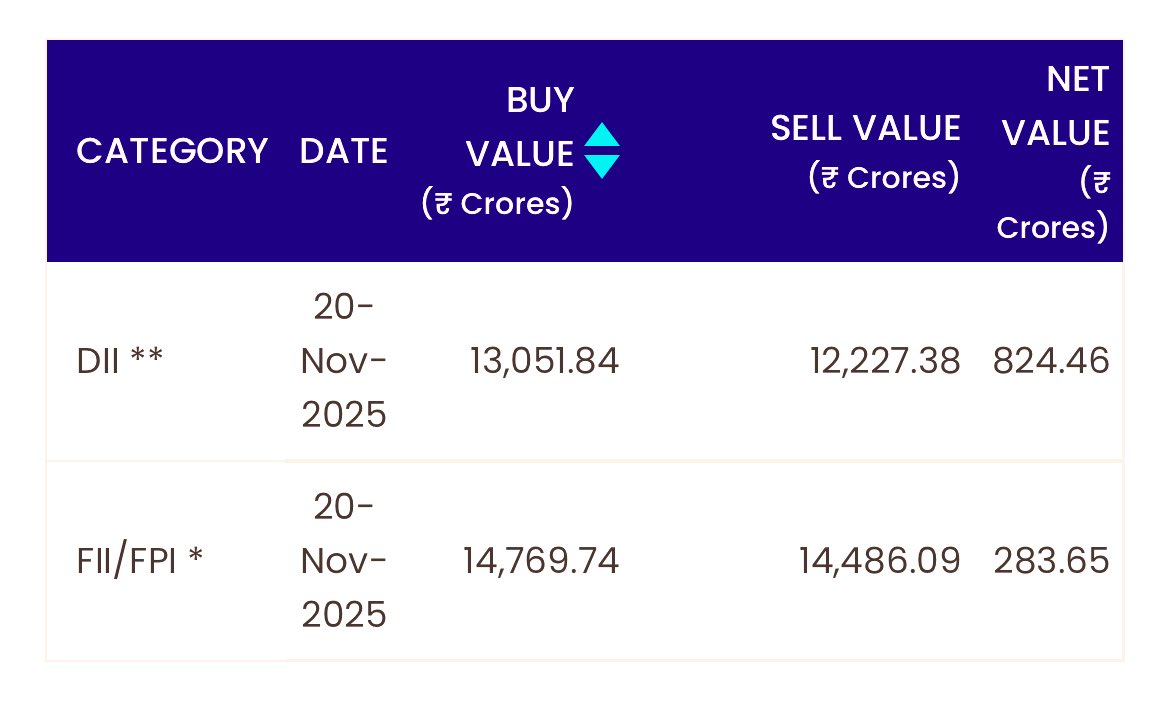This screenshot has height=706, width=1170.
Task: Click the FII/FPI net value 283.65
Action: pyautogui.click(x=1051, y=561)
